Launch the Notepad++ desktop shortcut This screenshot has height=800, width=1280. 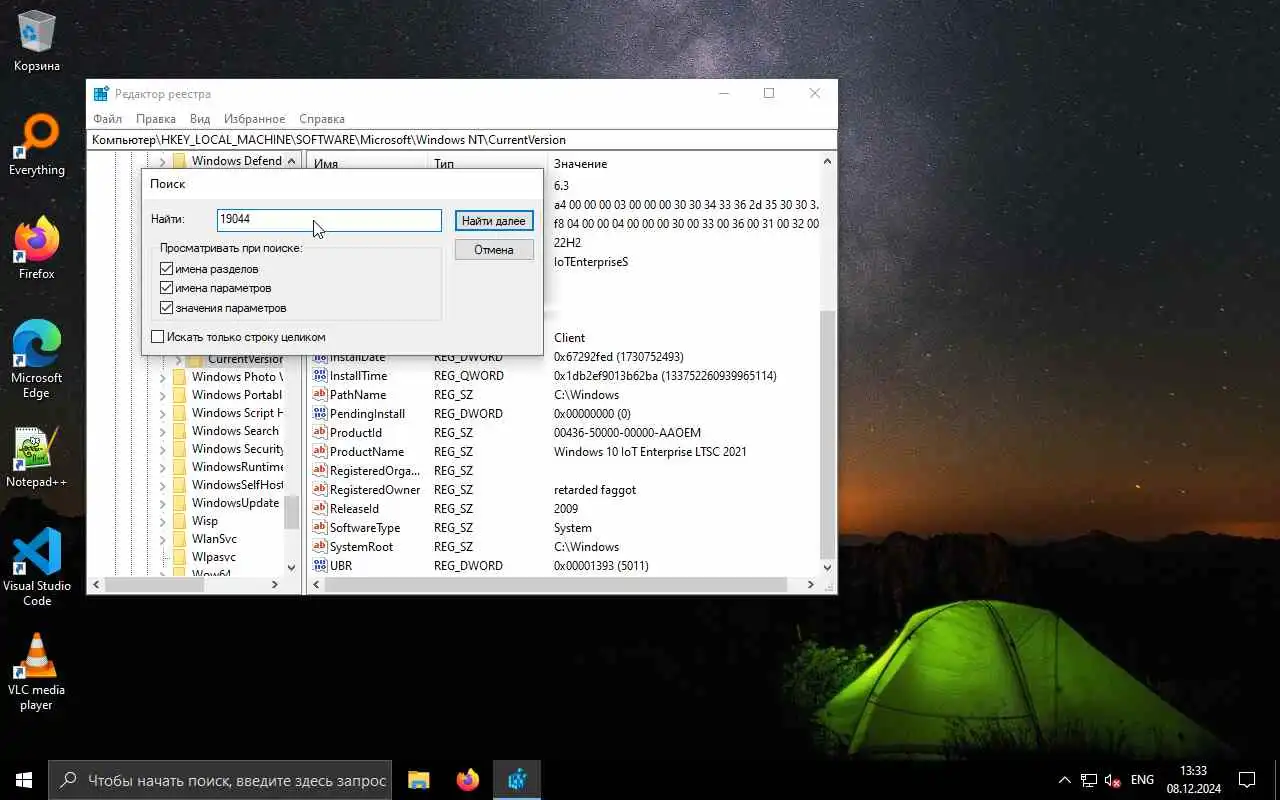[x=37, y=457]
